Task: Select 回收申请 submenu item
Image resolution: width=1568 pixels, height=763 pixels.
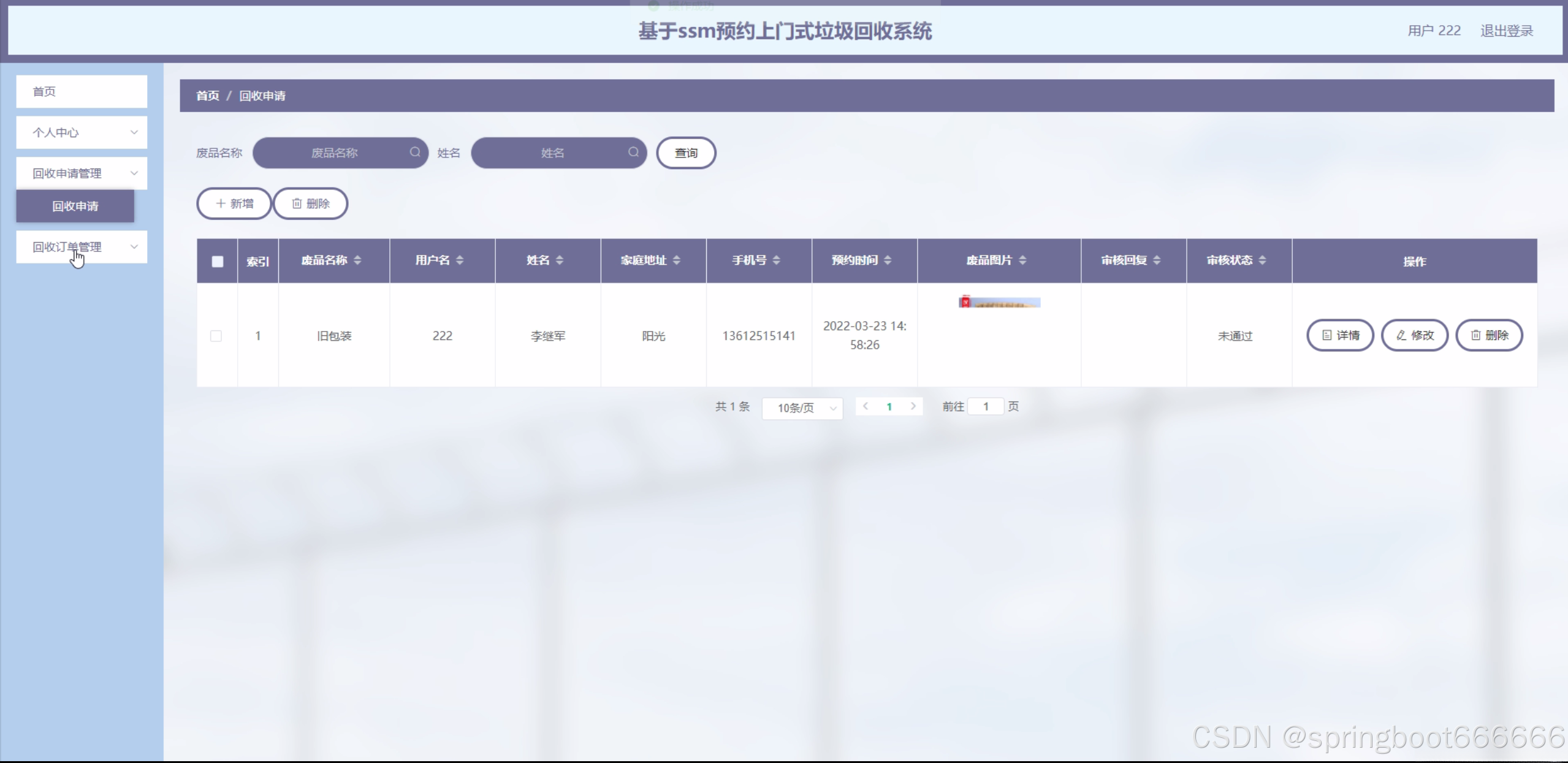Action: click(x=75, y=206)
